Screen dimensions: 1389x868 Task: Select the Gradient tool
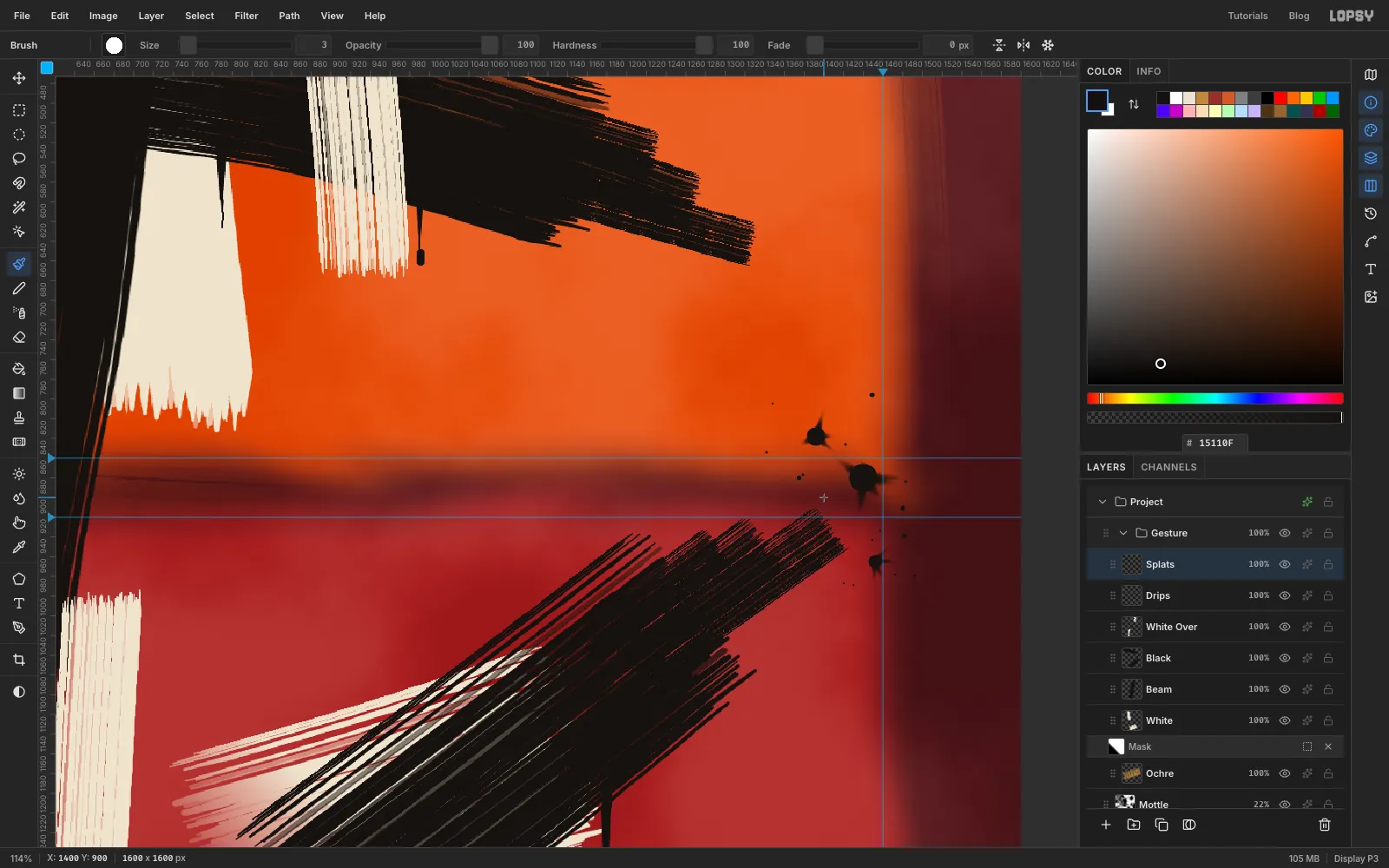tap(19, 393)
